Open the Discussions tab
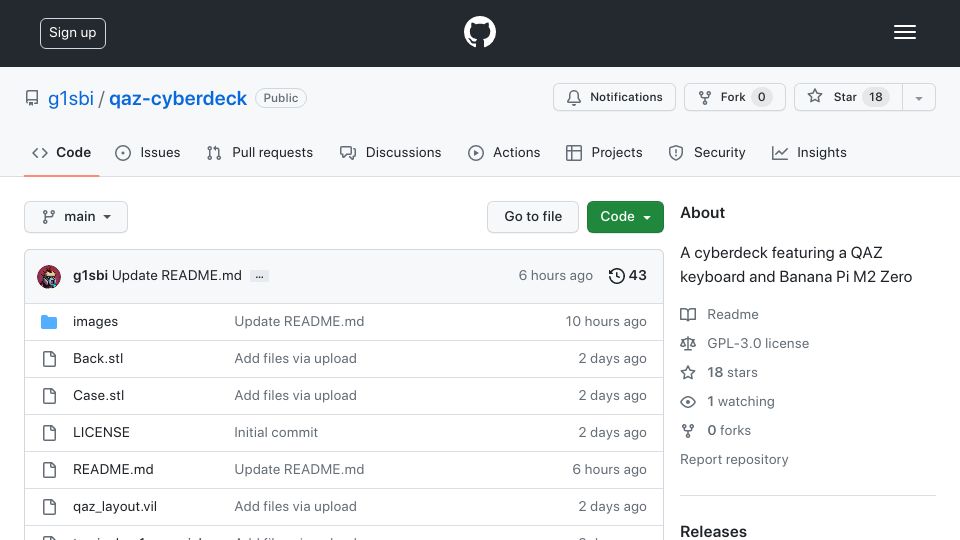This screenshot has height=540, width=960. click(x=391, y=152)
